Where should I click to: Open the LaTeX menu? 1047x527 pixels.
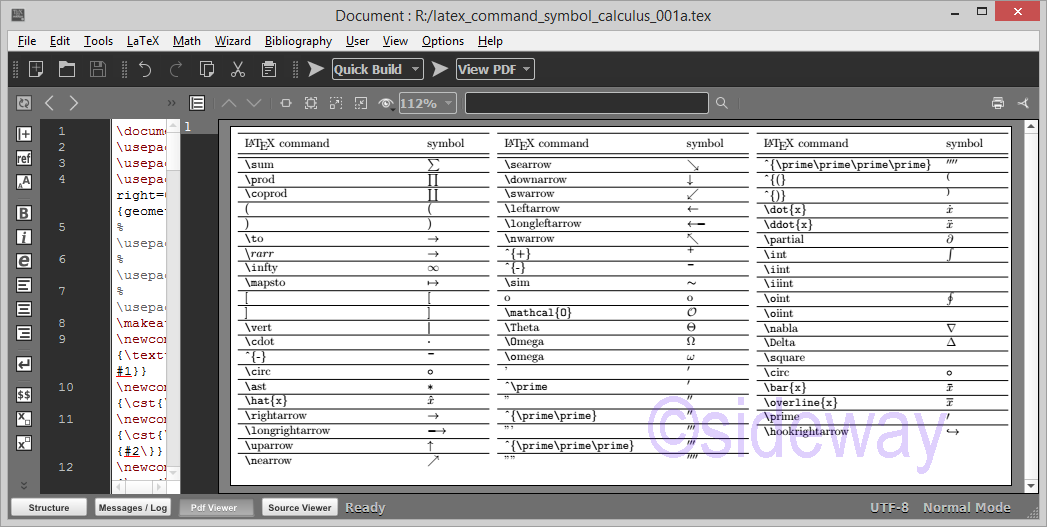tap(142, 41)
